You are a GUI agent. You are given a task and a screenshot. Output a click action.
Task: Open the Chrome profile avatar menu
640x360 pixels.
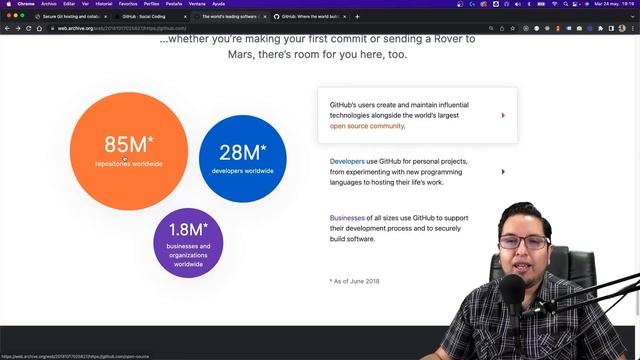(x=622, y=29)
